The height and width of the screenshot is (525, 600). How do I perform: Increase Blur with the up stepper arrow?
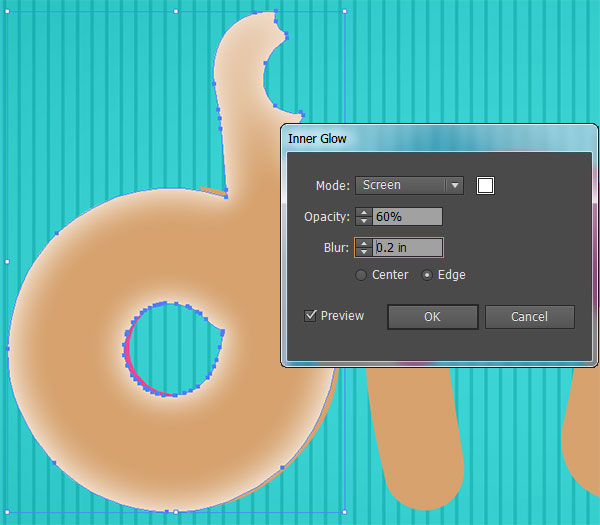pos(364,242)
